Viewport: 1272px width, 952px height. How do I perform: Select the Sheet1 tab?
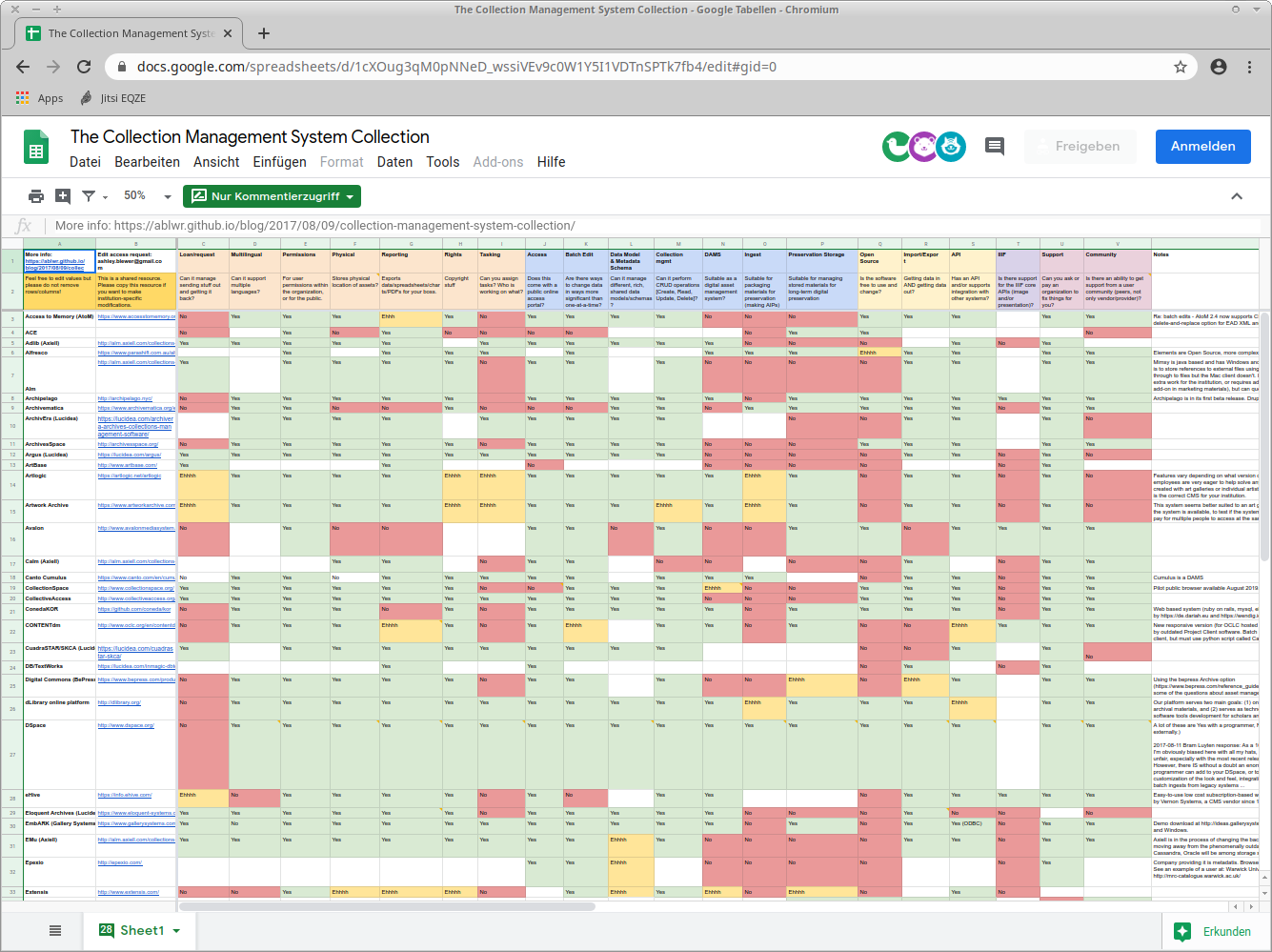(140, 930)
